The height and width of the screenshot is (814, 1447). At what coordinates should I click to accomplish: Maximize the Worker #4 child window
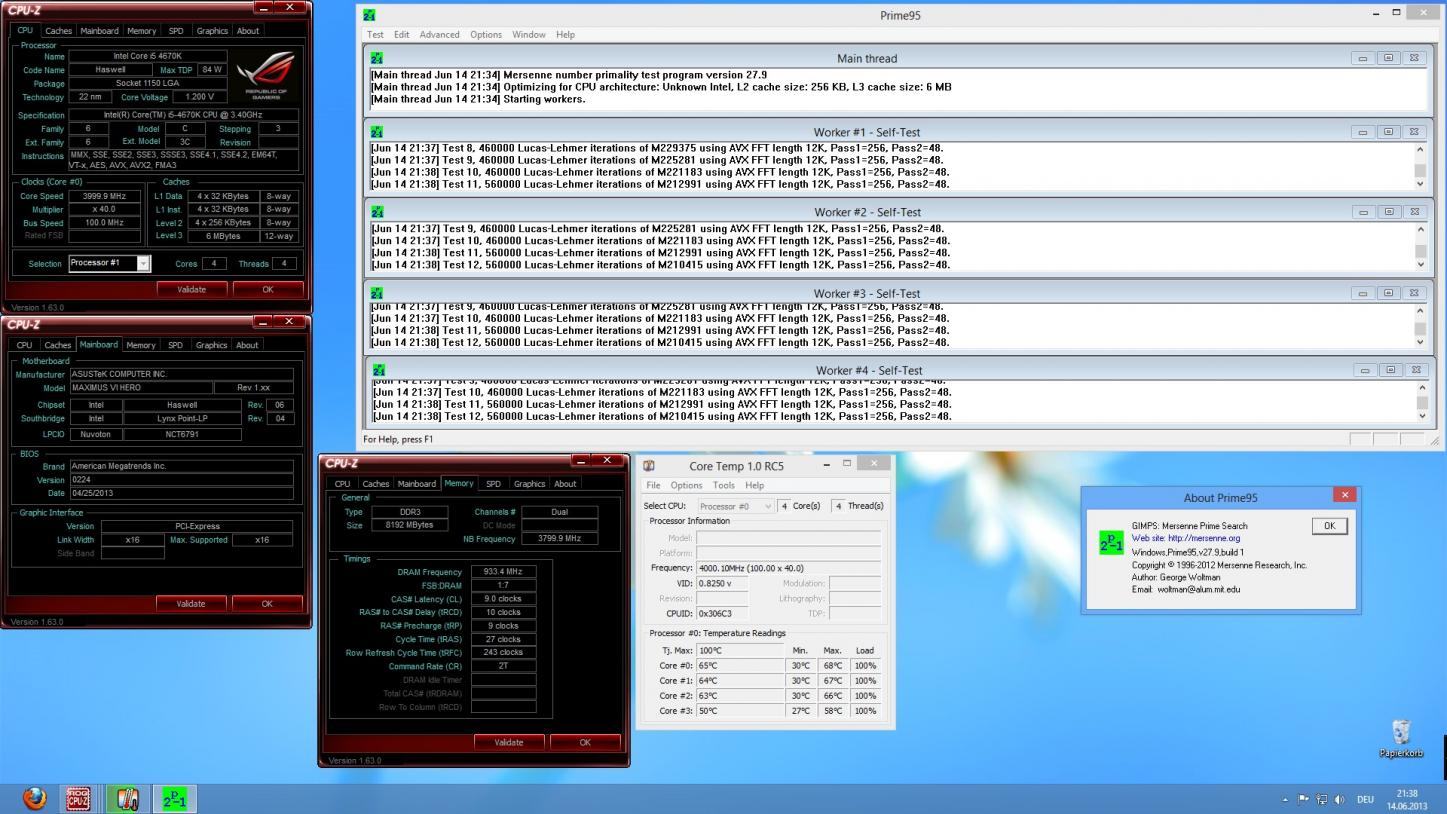click(x=1390, y=370)
